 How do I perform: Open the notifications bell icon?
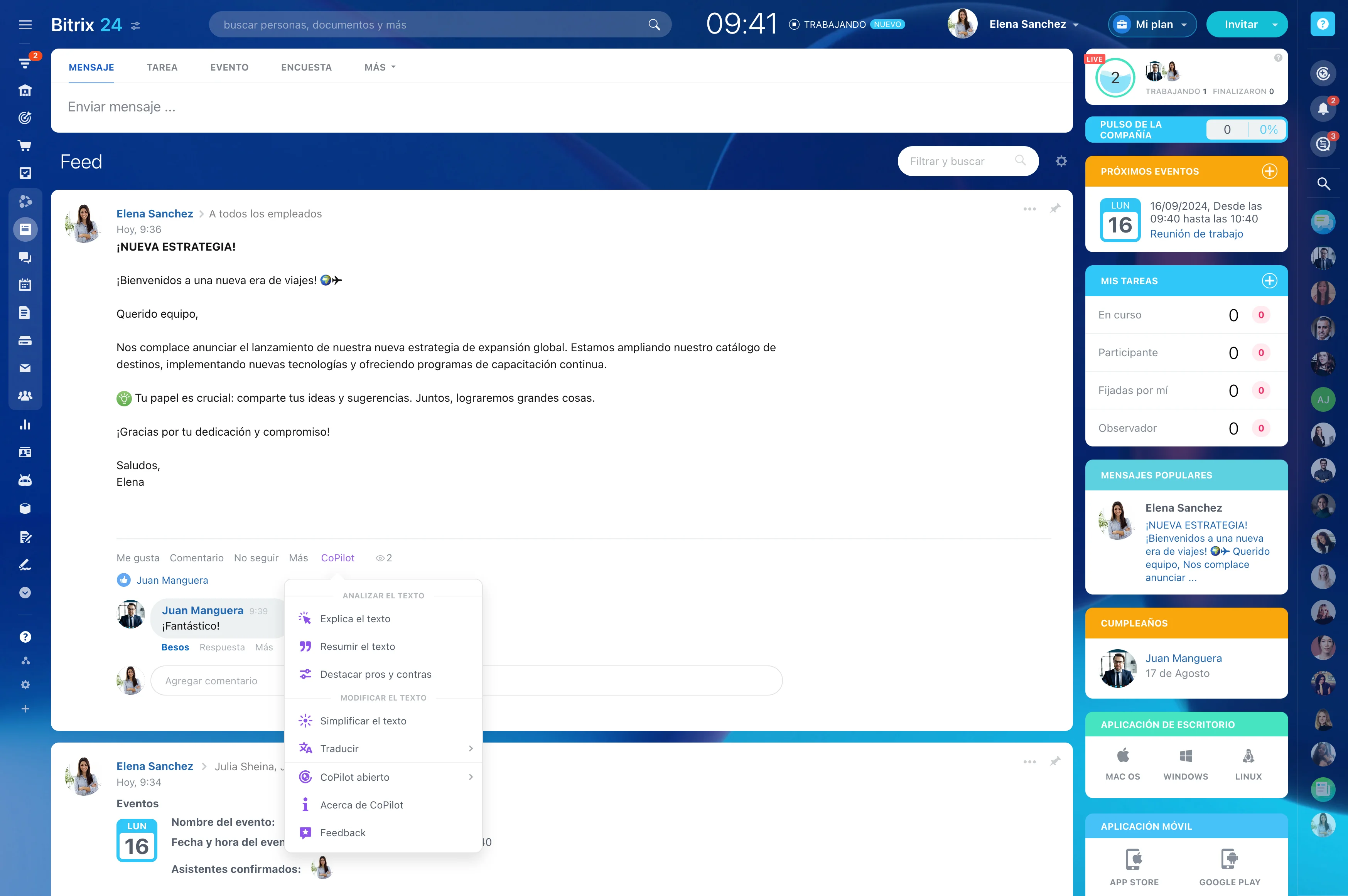pyautogui.click(x=1322, y=109)
